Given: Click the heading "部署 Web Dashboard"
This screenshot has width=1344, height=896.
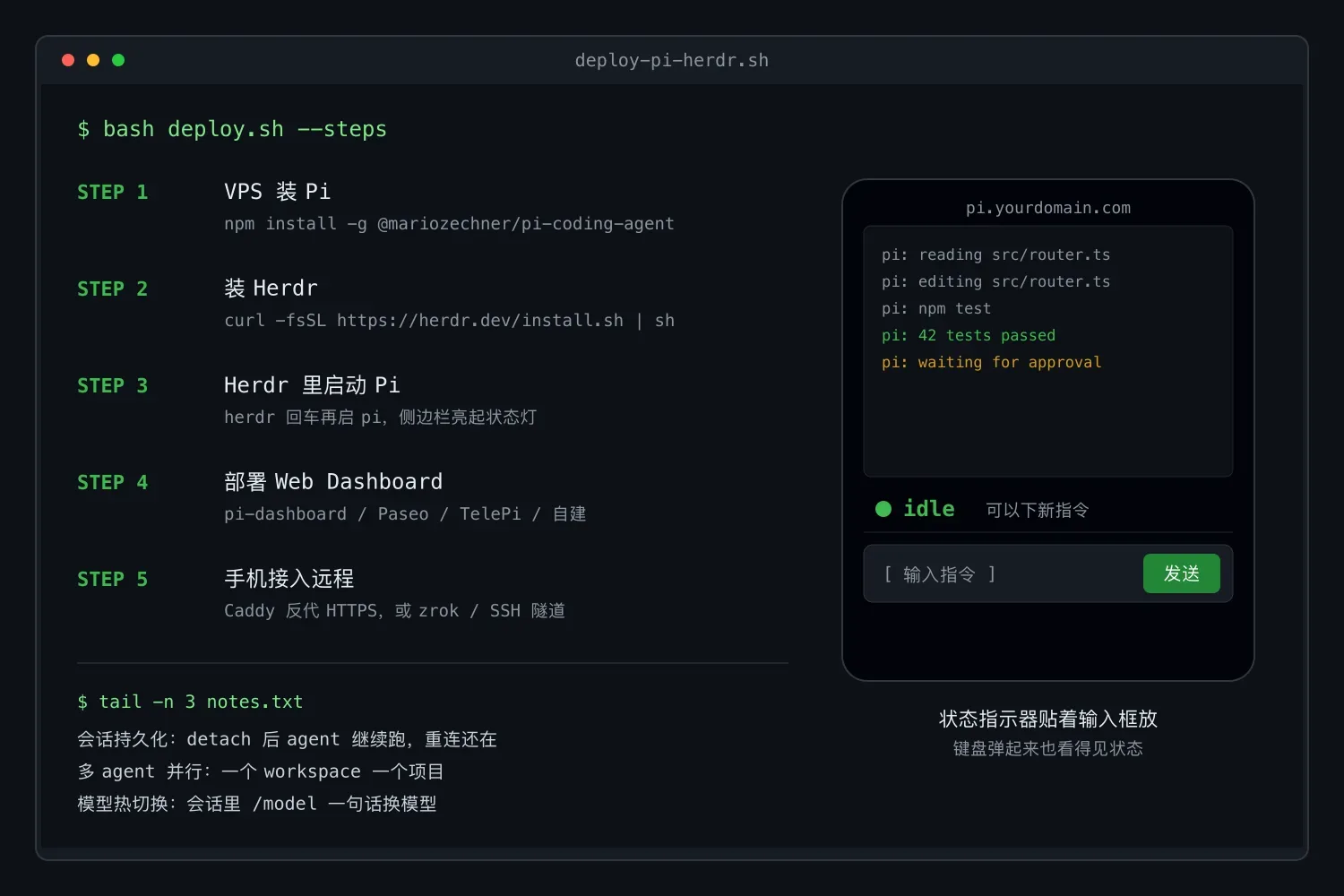Looking at the screenshot, I should [333, 482].
